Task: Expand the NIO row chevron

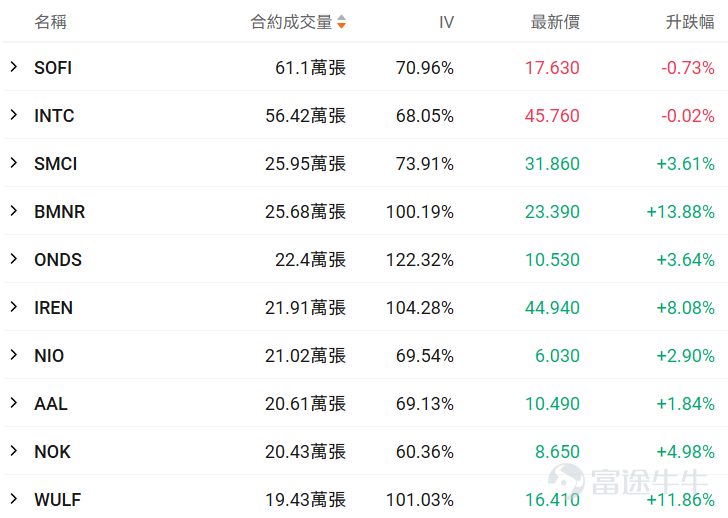Action: click(14, 355)
